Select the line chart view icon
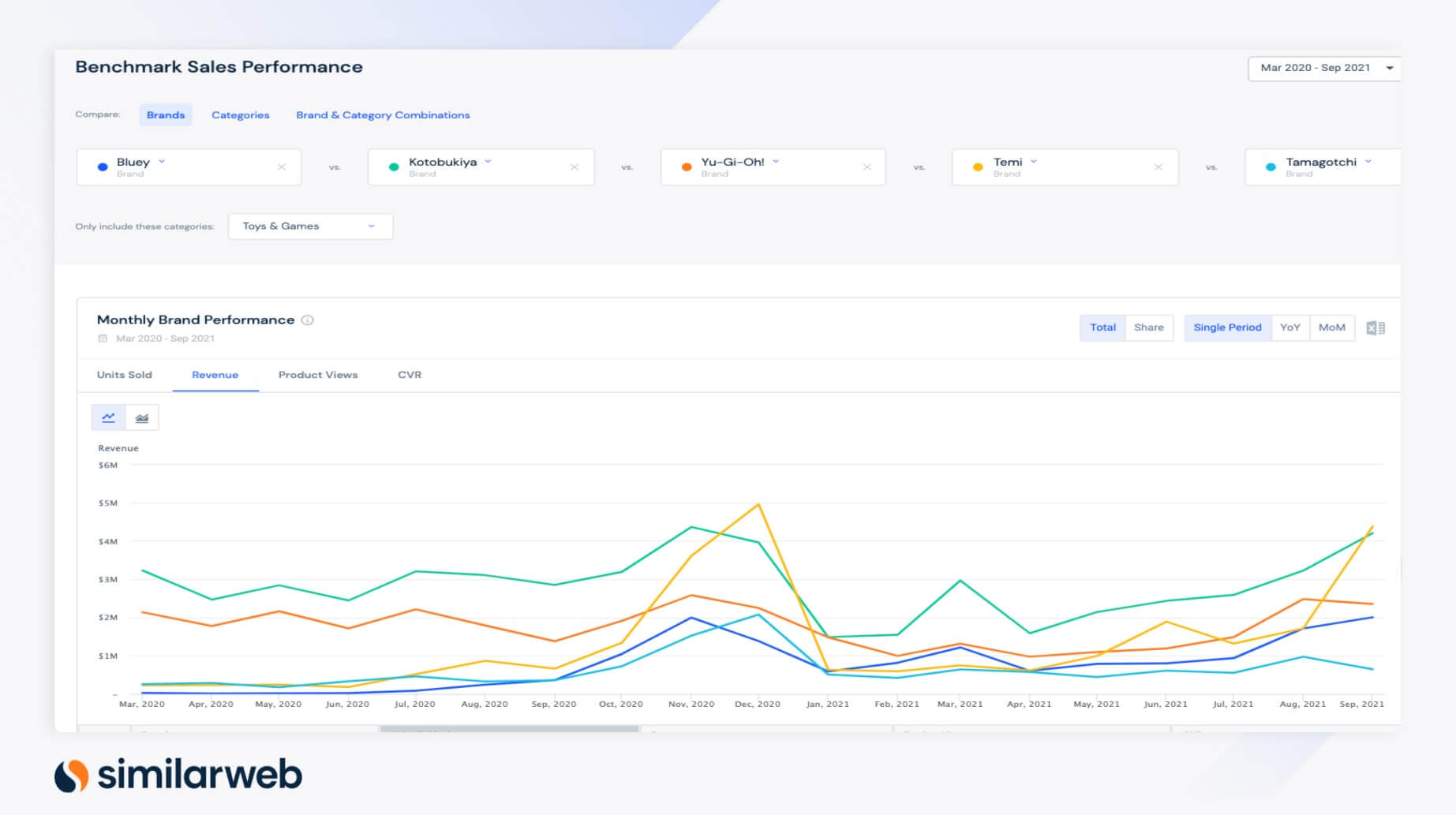This screenshot has height=815, width=1456. point(109,417)
